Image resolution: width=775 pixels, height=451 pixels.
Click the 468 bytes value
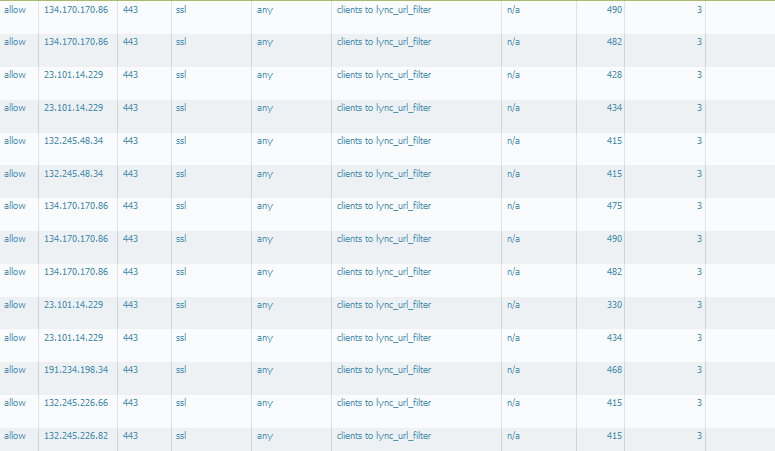(614, 370)
